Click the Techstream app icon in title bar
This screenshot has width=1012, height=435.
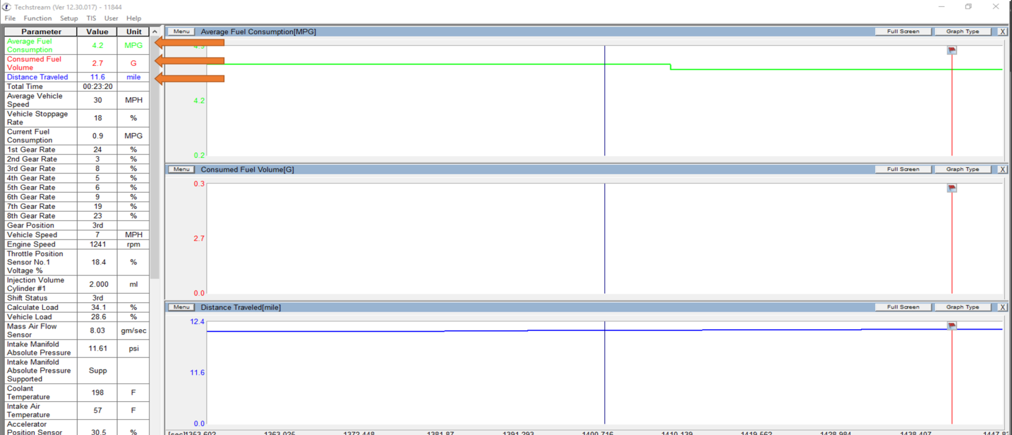(x=8, y=6)
